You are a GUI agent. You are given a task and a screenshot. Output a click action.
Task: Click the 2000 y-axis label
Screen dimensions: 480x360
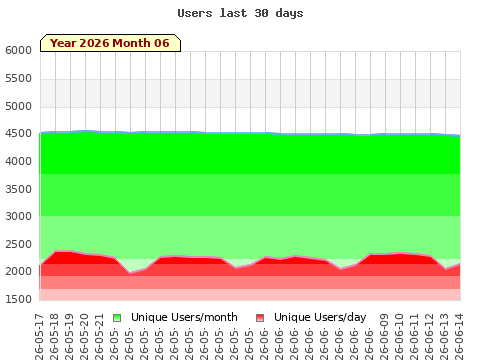pyautogui.click(x=18, y=271)
